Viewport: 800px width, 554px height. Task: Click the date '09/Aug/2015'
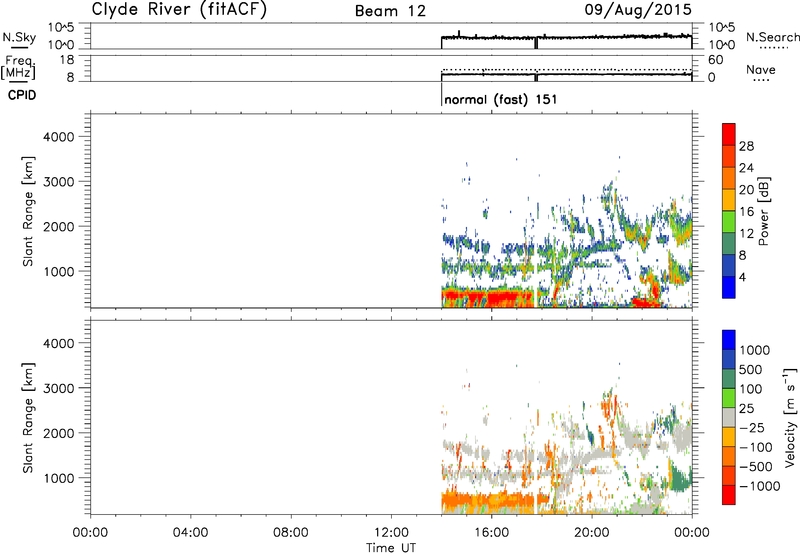[x=638, y=10]
